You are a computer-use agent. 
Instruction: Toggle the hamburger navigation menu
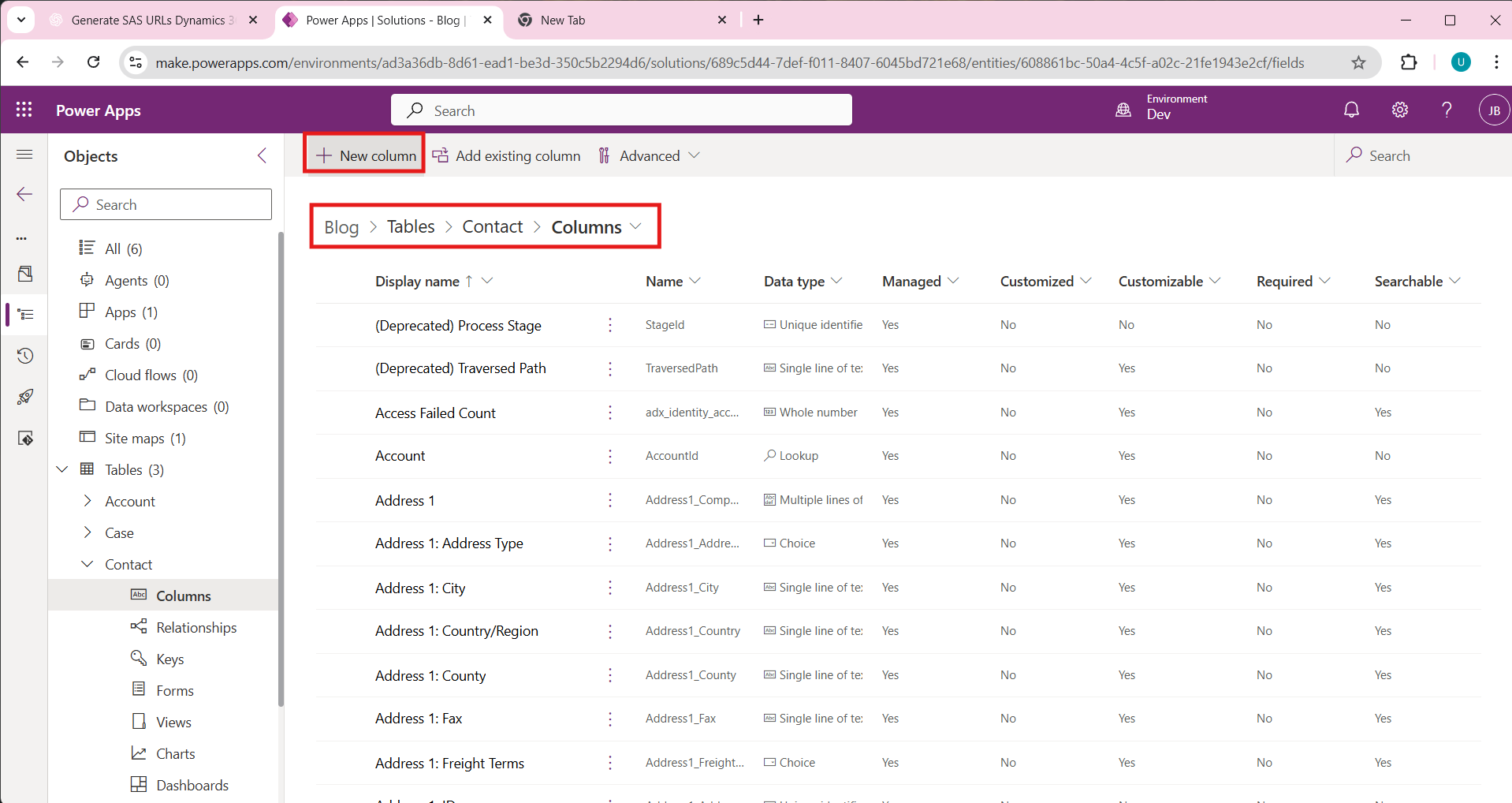point(24,155)
